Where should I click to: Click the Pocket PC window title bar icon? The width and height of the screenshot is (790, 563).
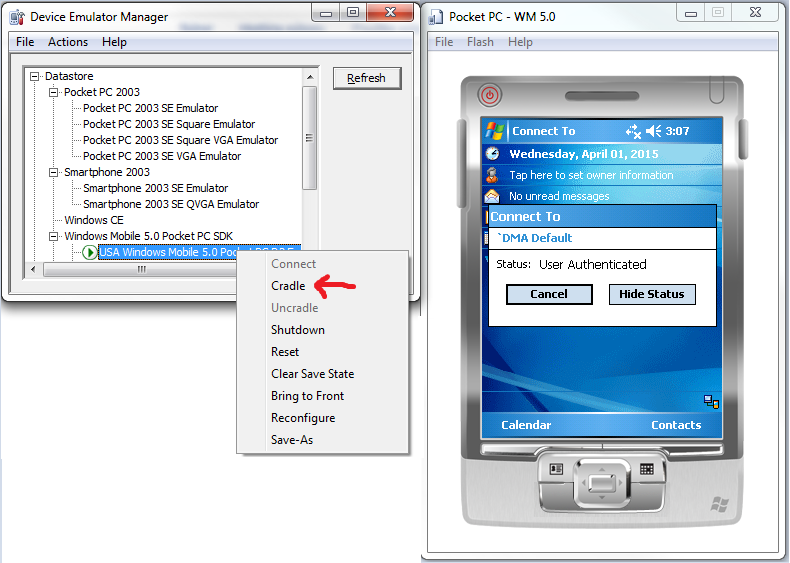click(435, 17)
